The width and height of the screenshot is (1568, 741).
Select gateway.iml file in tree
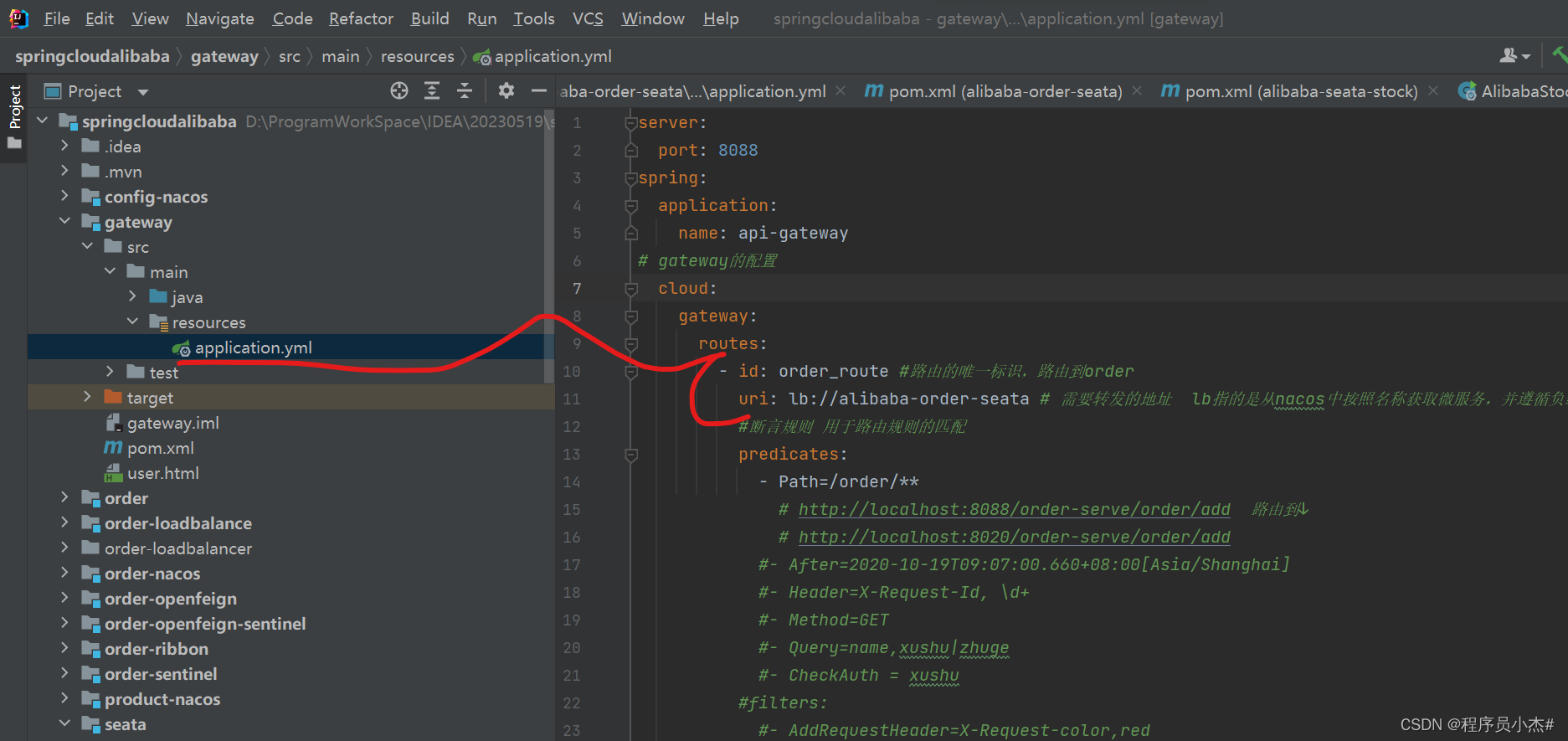[x=172, y=423]
